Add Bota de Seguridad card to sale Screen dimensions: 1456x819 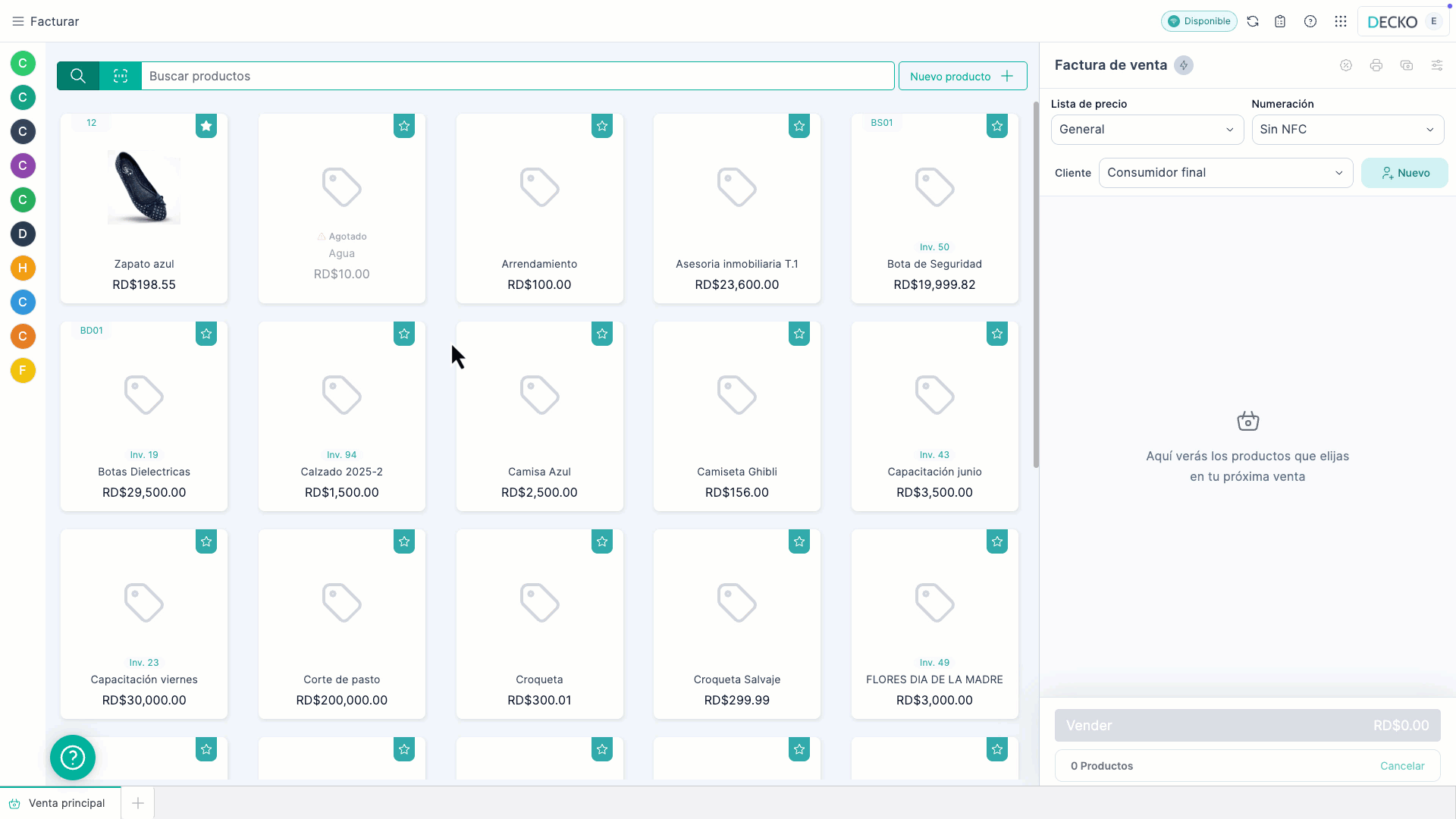(934, 209)
